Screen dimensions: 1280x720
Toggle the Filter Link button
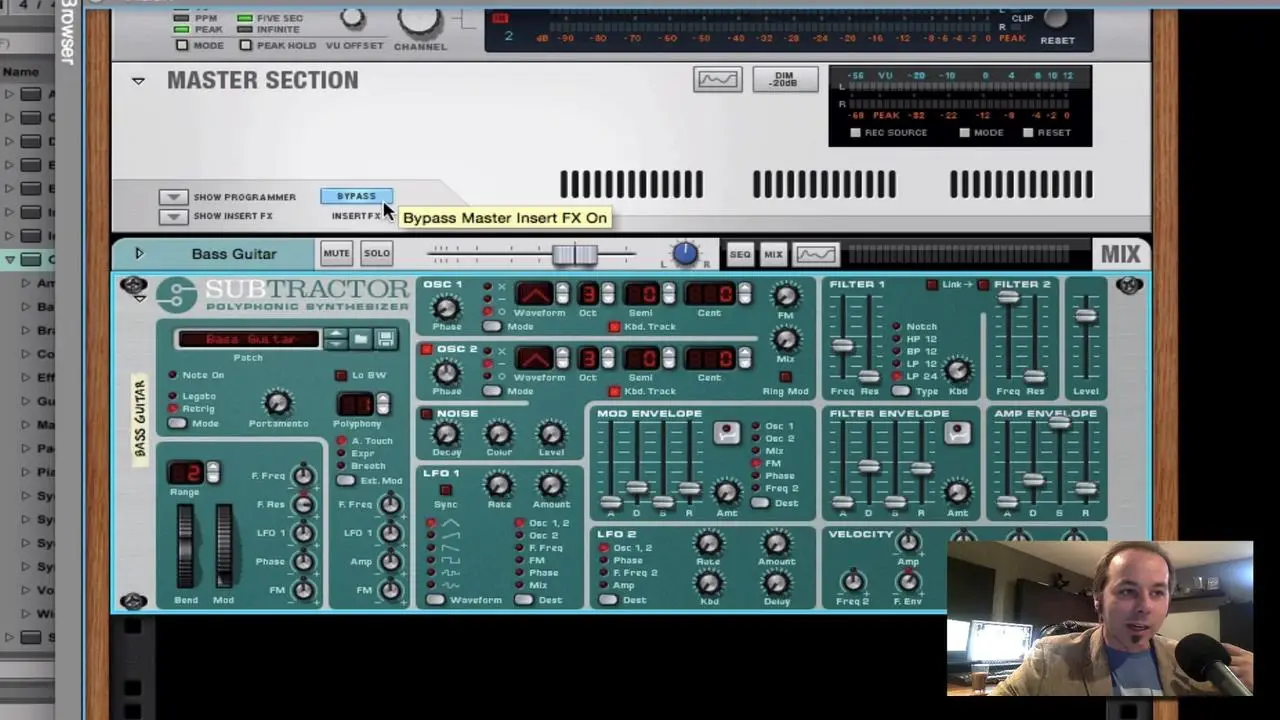pyautogui.click(x=932, y=285)
